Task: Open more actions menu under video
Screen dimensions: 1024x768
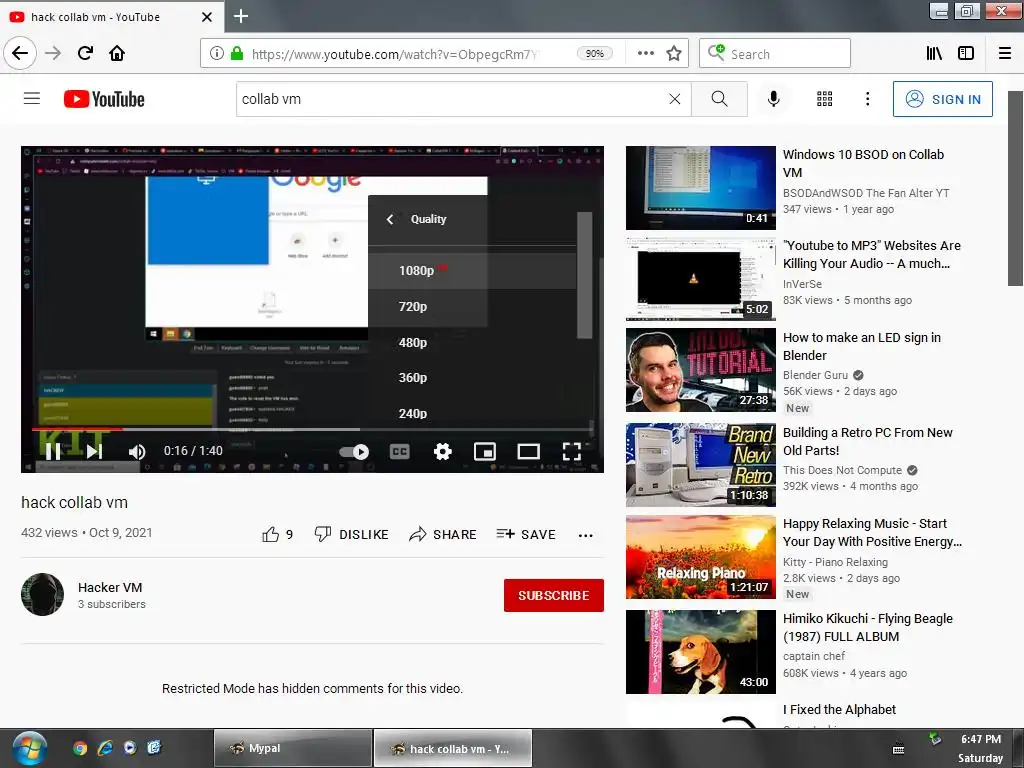Action: [586, 536]
